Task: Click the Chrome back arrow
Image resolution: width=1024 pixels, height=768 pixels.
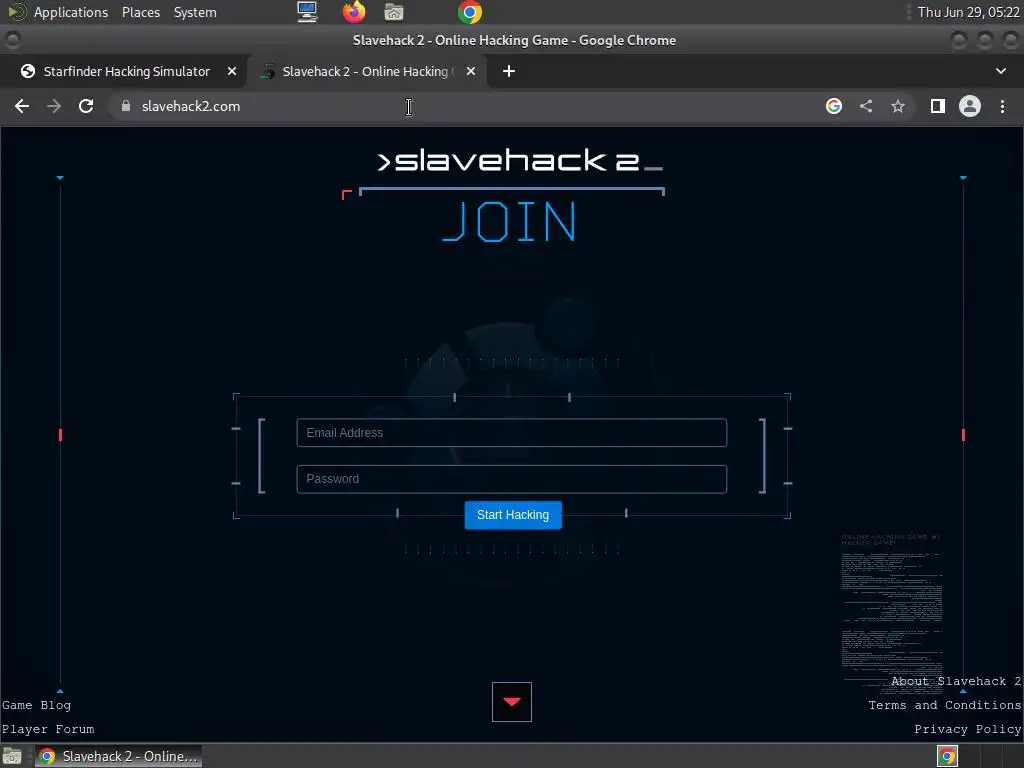Action: pyautogui.click(x=22, y=106)
